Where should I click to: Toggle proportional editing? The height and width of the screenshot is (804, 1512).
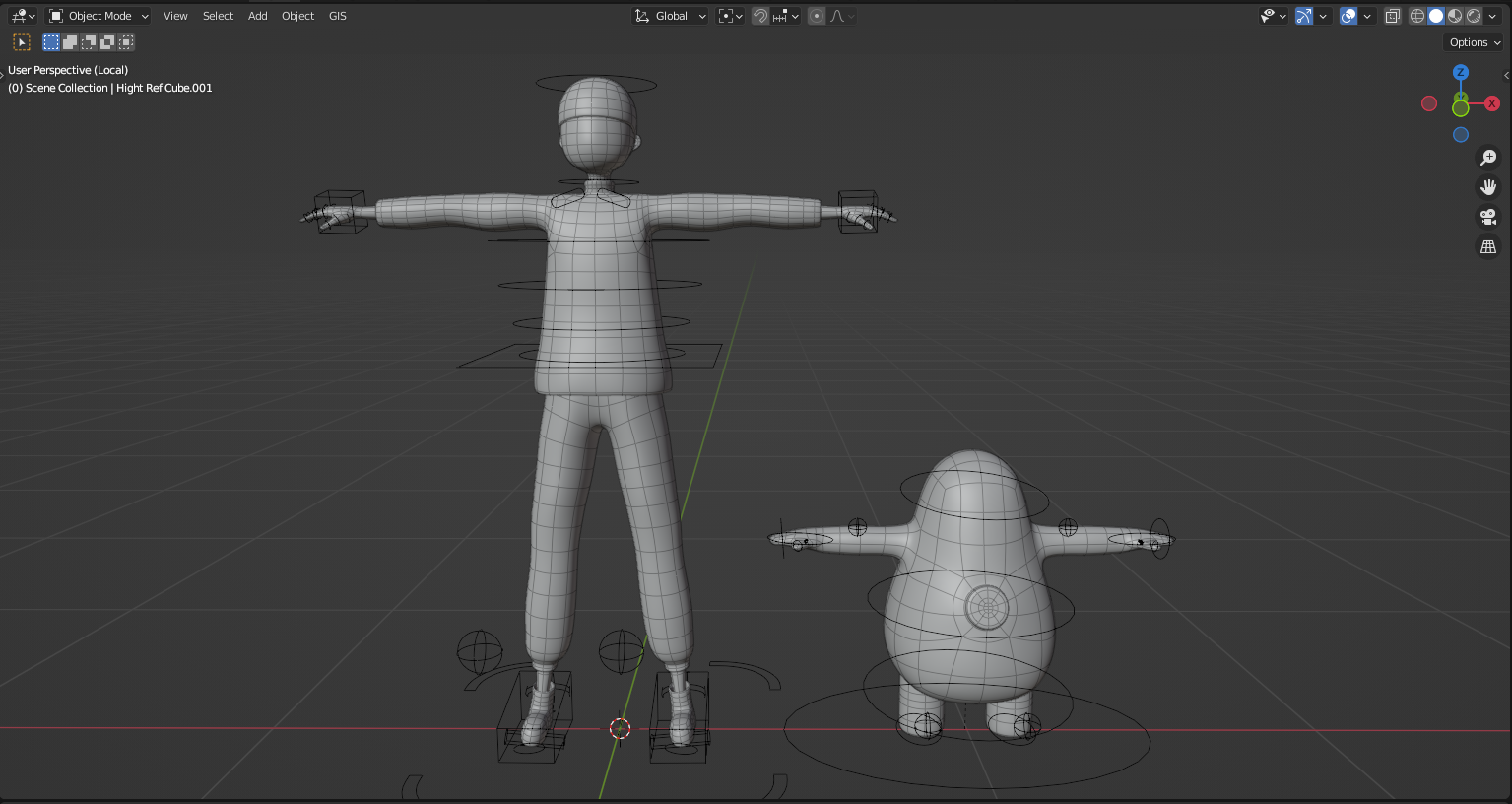tap(817, 16)
